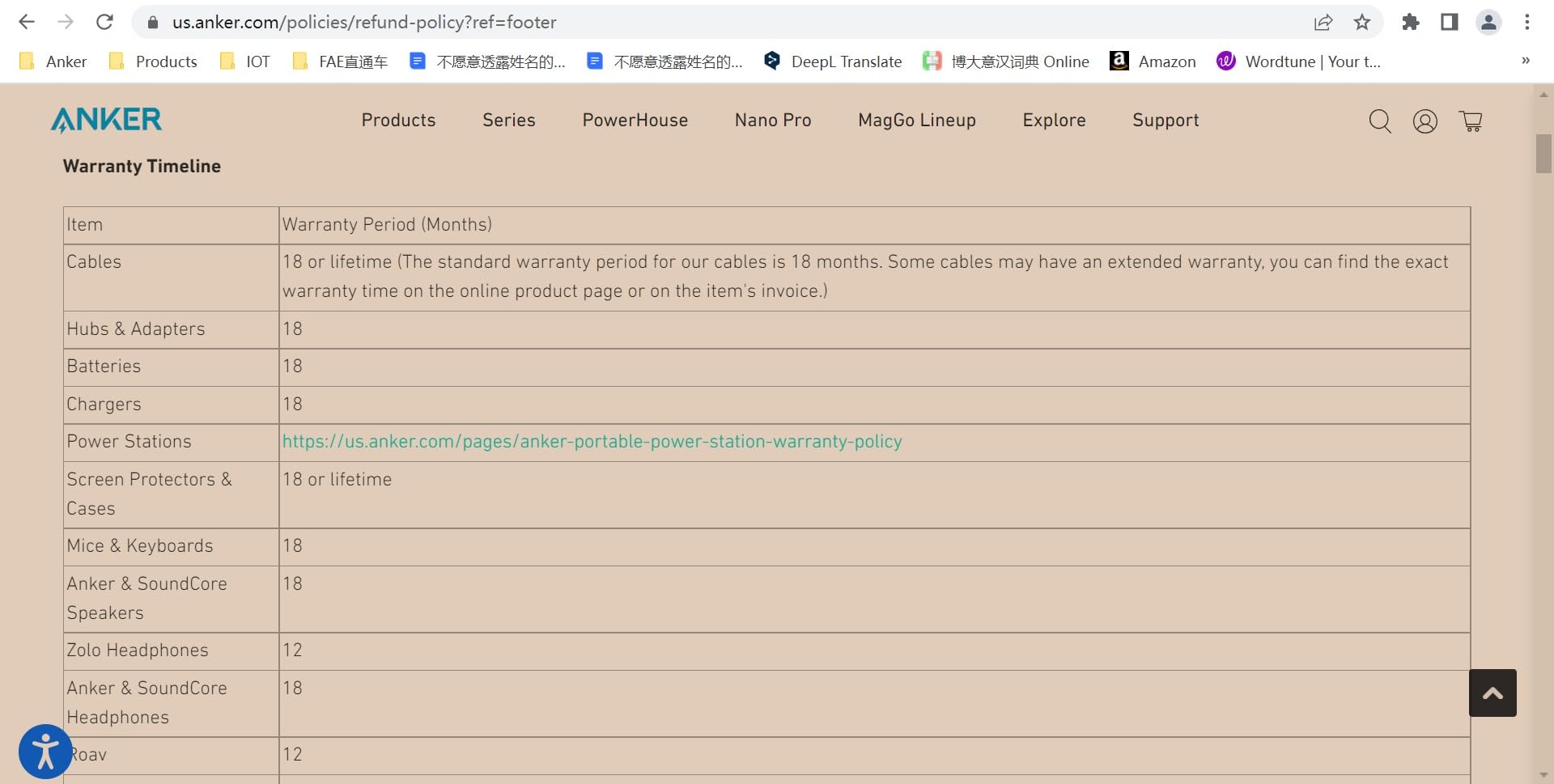Open the Products bookmarks folder
The image size is (1554, 784).
pyautogui.click(x=153, y=61)
